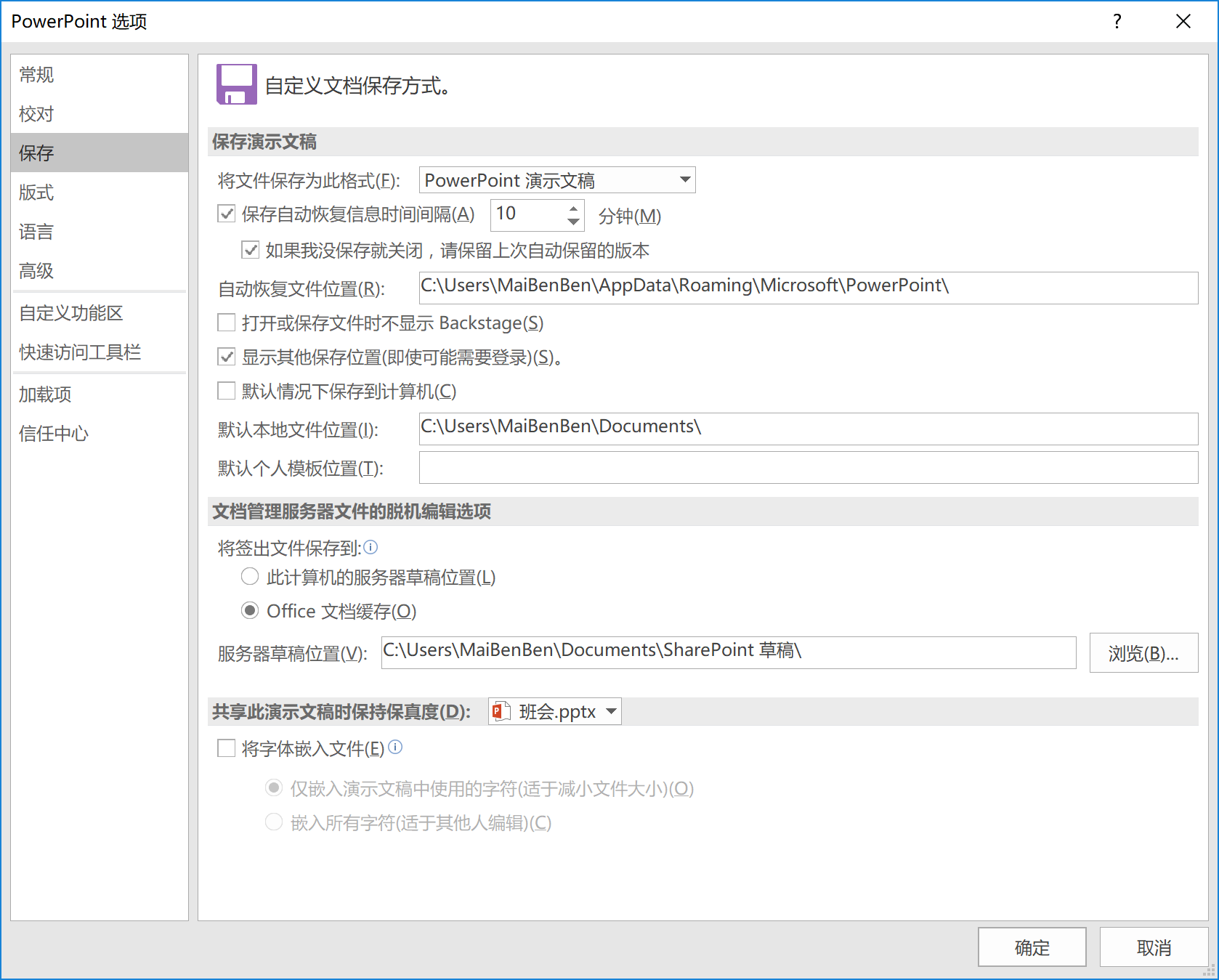Enable 打开或保存文件时不显示 Backstage
Screen dimensions: 1219x980
[227, 322]
